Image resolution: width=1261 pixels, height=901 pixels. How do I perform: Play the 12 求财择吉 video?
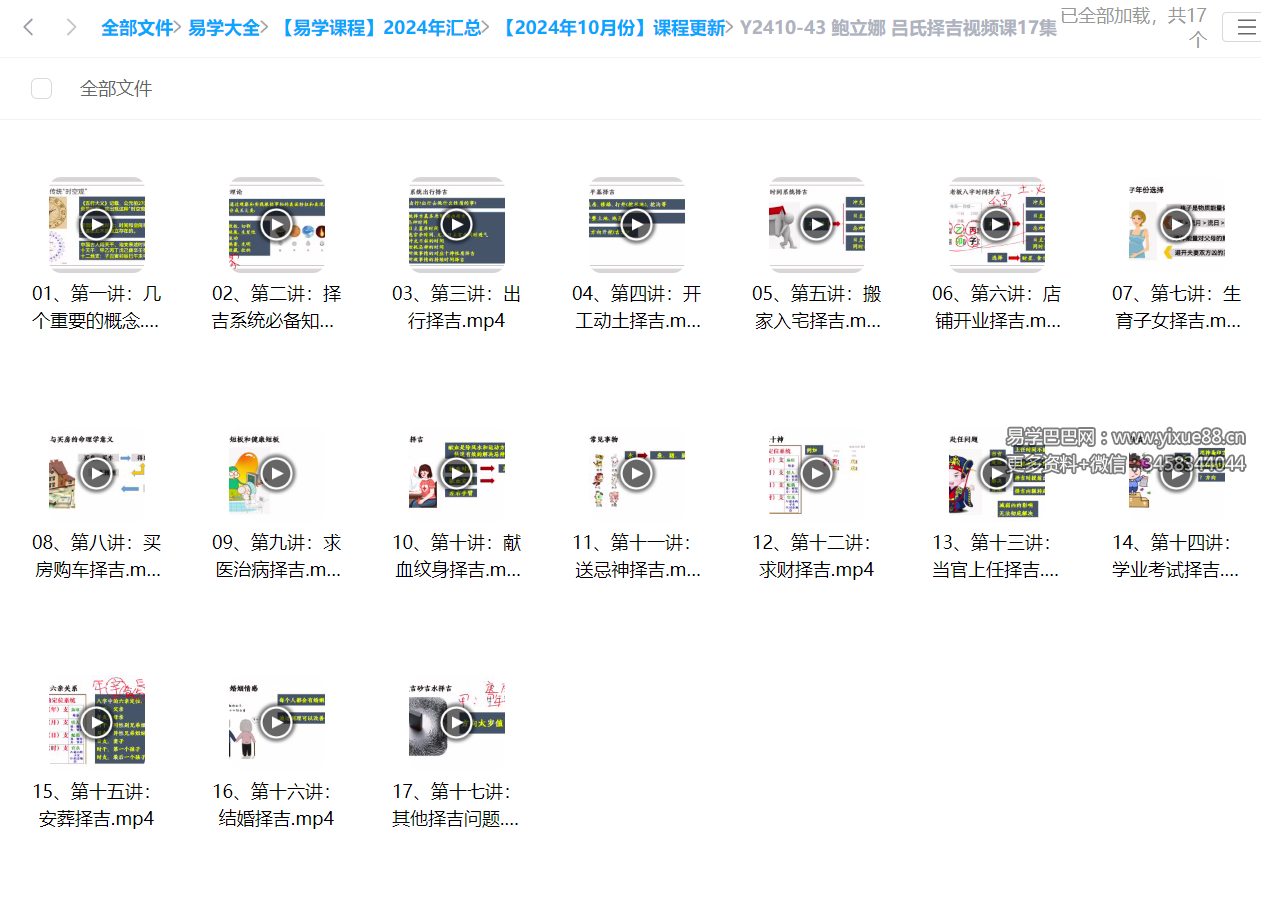coord(816,473)
